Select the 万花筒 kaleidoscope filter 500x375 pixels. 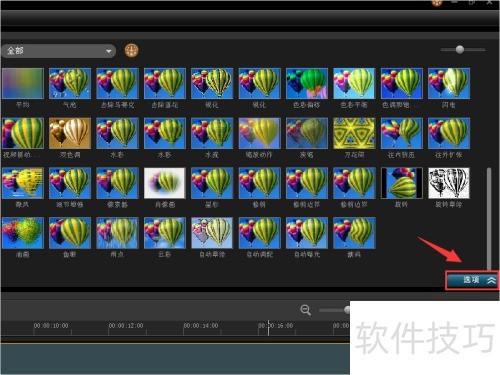click(x=354, y=133)
